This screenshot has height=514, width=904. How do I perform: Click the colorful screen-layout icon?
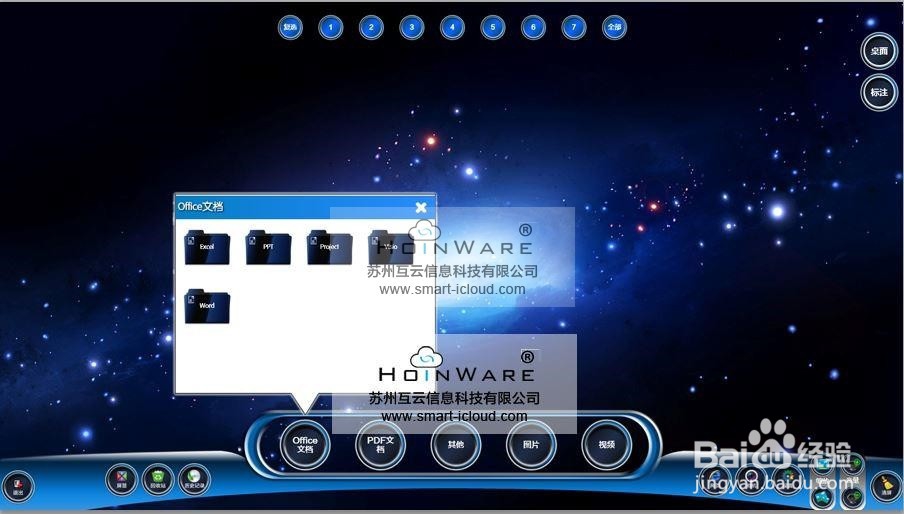pos(122,479)
